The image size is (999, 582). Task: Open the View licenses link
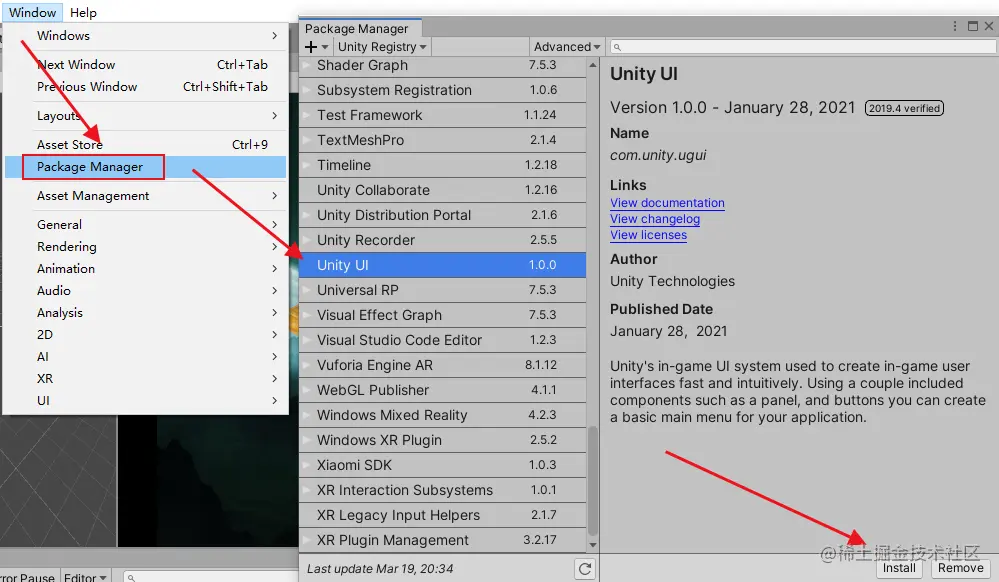tap(649, 235)
